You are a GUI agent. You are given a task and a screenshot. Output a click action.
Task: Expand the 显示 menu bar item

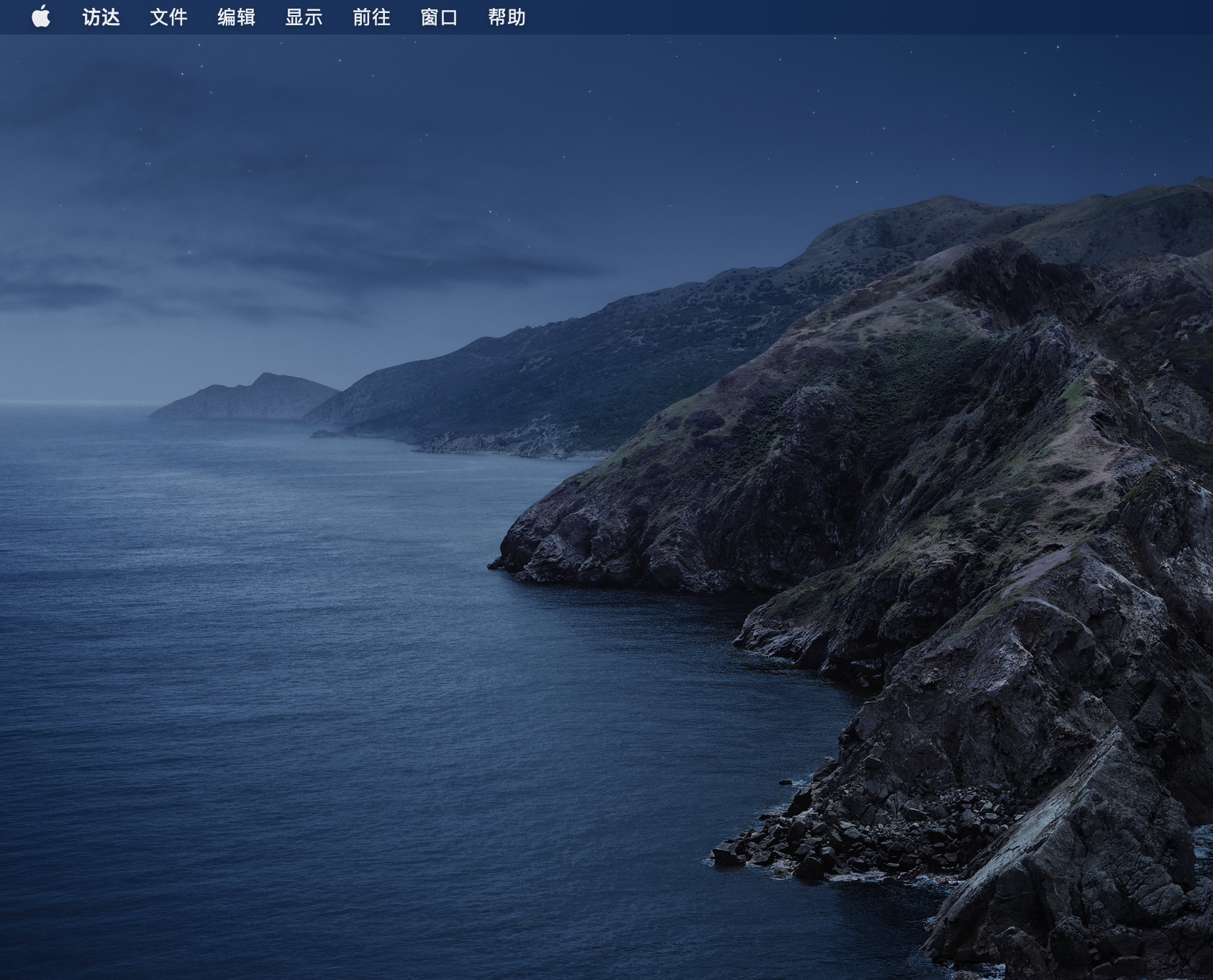[304, 17]
